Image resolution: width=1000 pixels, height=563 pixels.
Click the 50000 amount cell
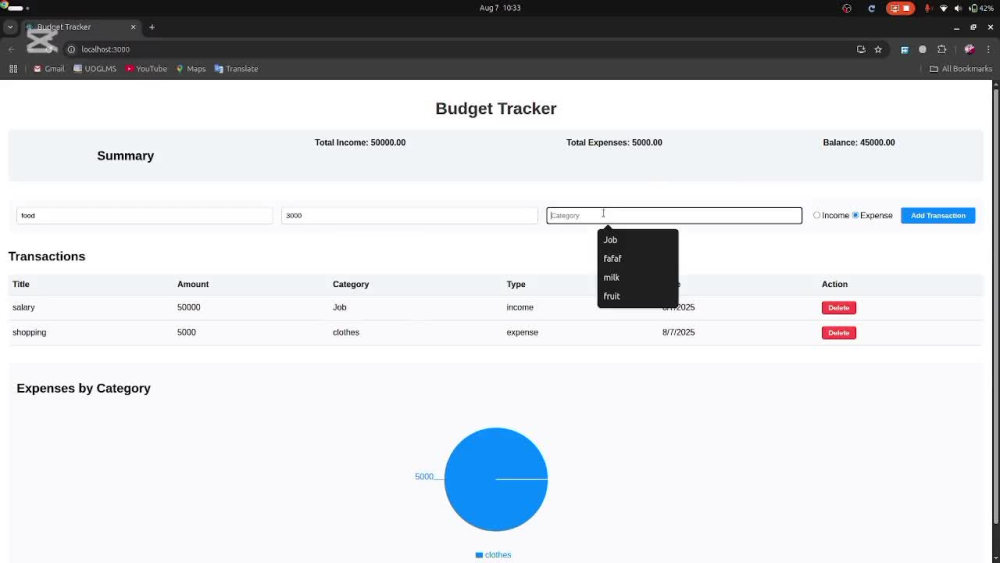pos(189,307)
